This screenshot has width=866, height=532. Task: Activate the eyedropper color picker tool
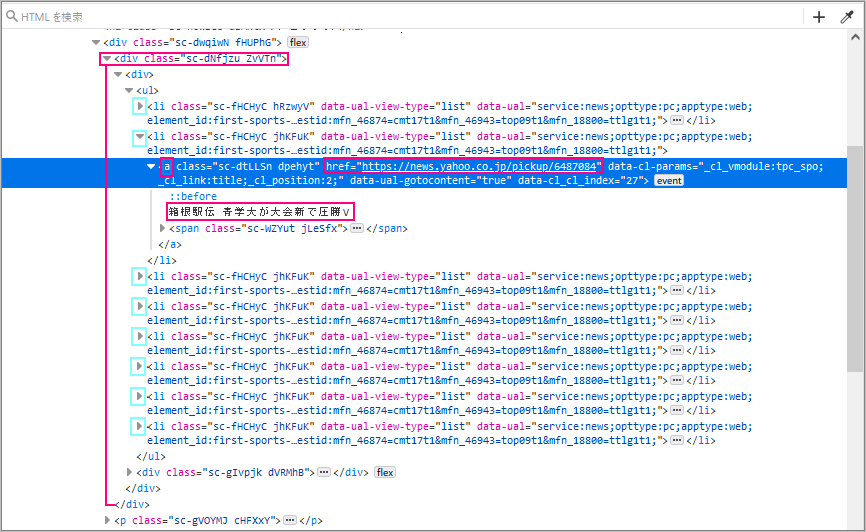[x=847, y=17]
